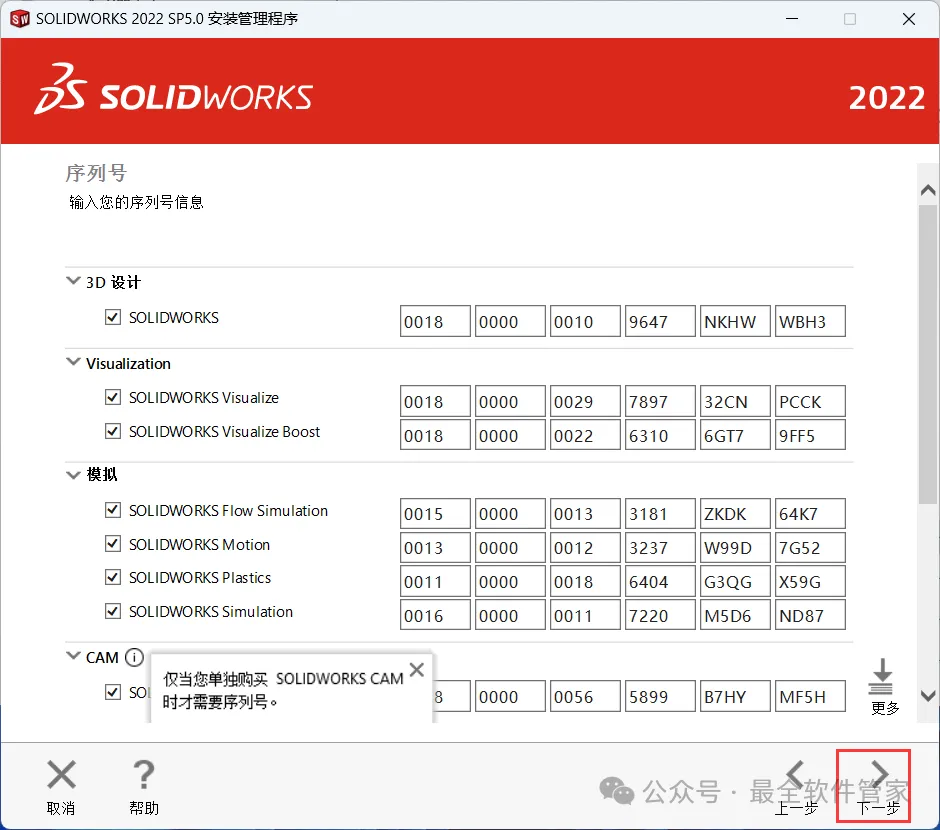Minimize the installation manager window
This screenshot has width=940, height=830.
(x=792, y=19)
